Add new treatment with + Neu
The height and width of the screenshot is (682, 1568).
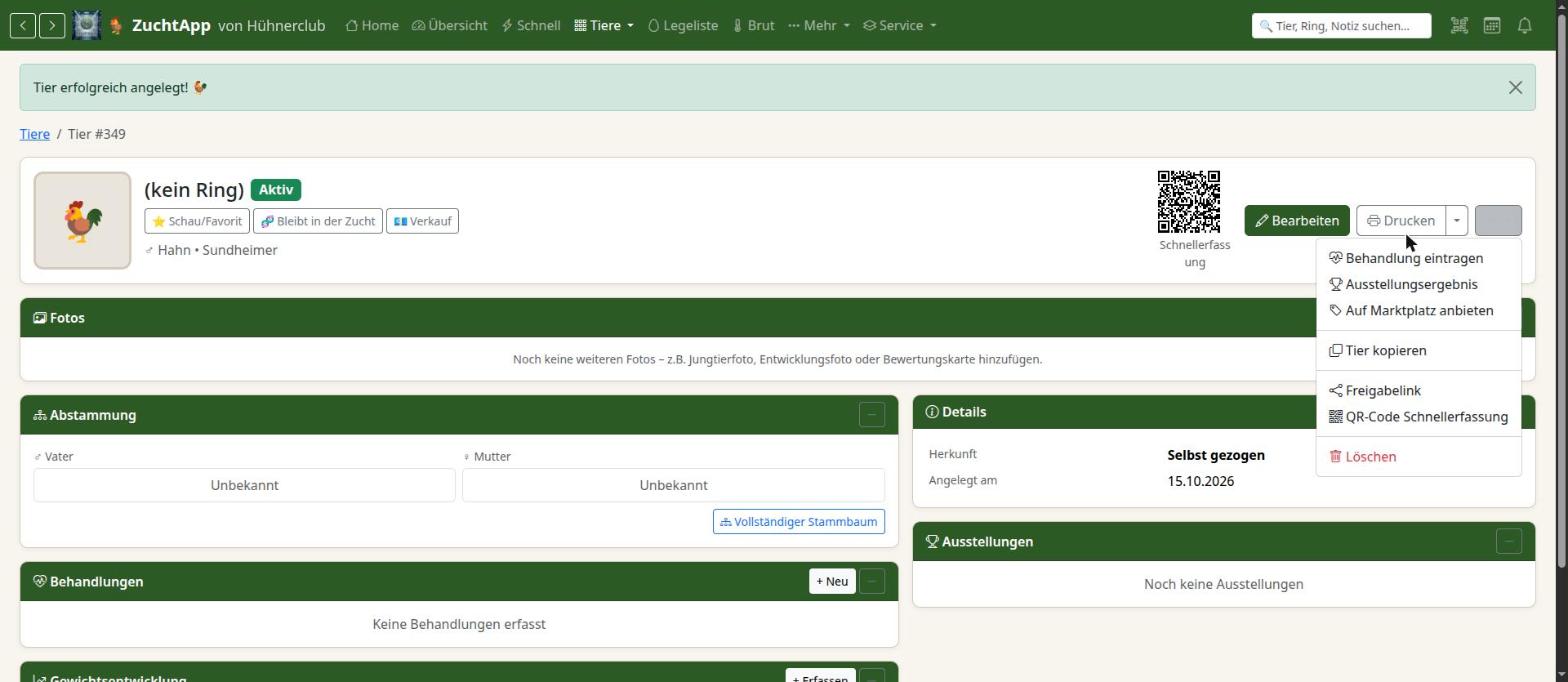[832, 581]
